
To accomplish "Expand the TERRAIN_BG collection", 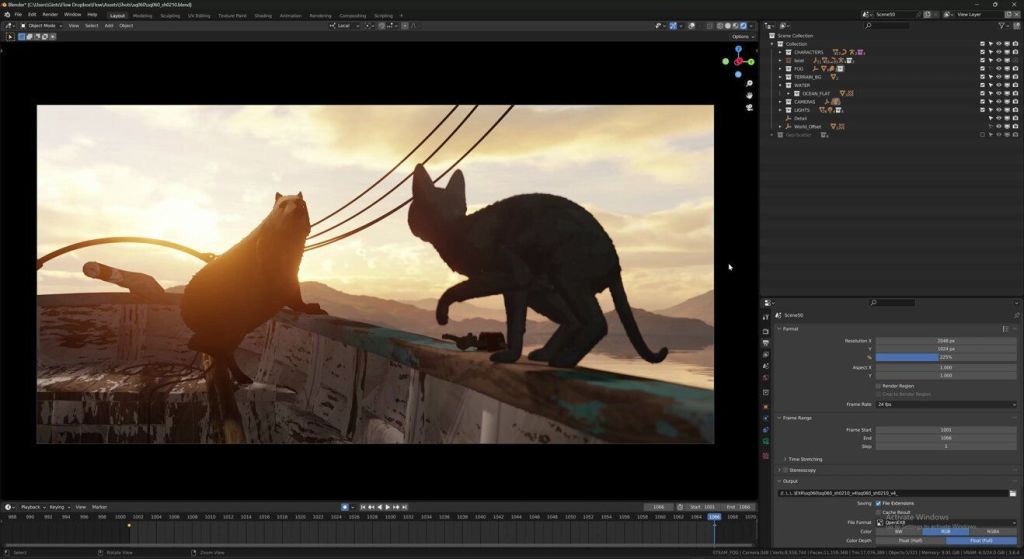I will pos(781,77).
